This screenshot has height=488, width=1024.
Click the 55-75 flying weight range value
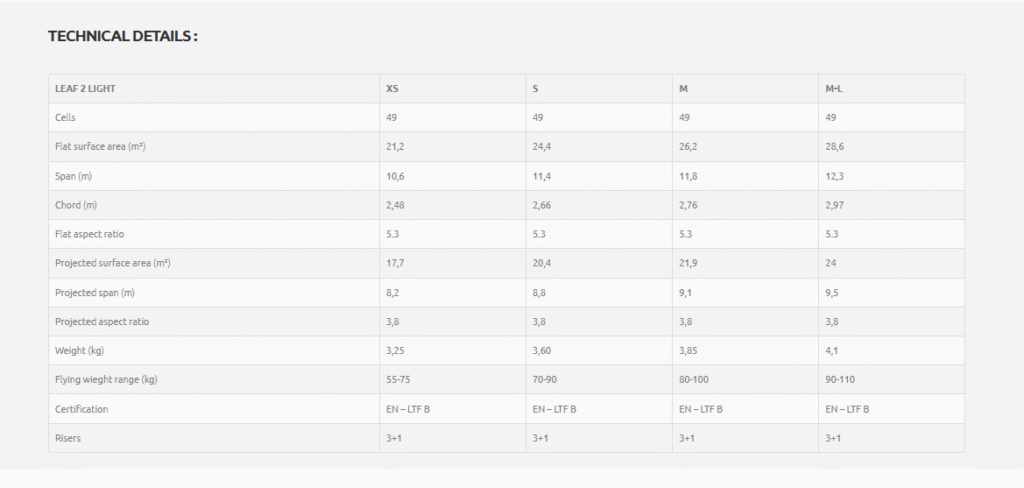tap(398, 380)
